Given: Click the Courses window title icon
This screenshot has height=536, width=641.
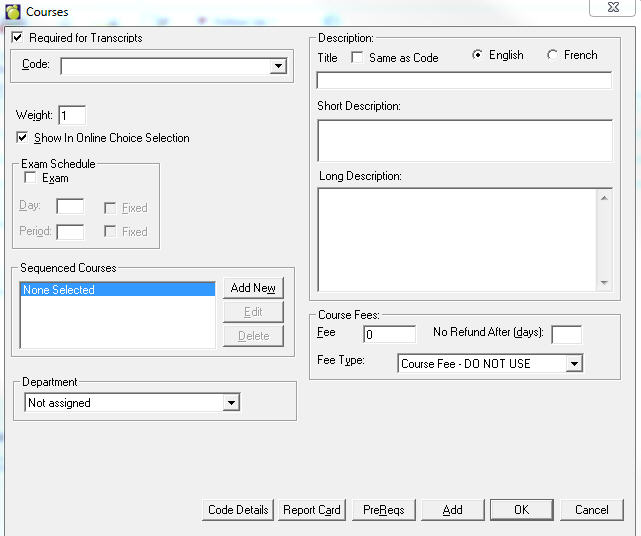Looking at the screenshot, I should 13,11.
